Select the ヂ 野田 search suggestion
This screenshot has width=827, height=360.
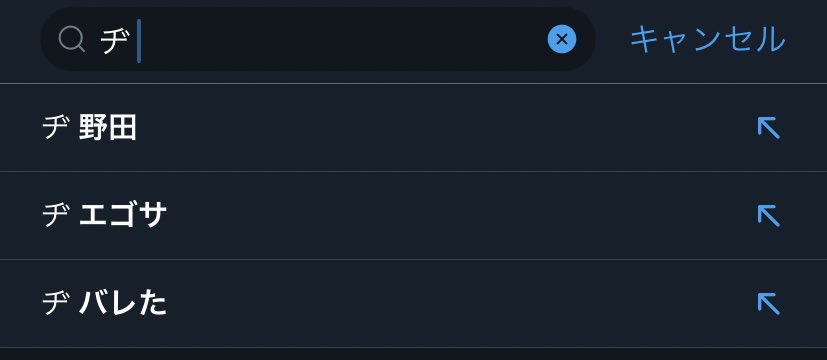[x=414, y=128]
